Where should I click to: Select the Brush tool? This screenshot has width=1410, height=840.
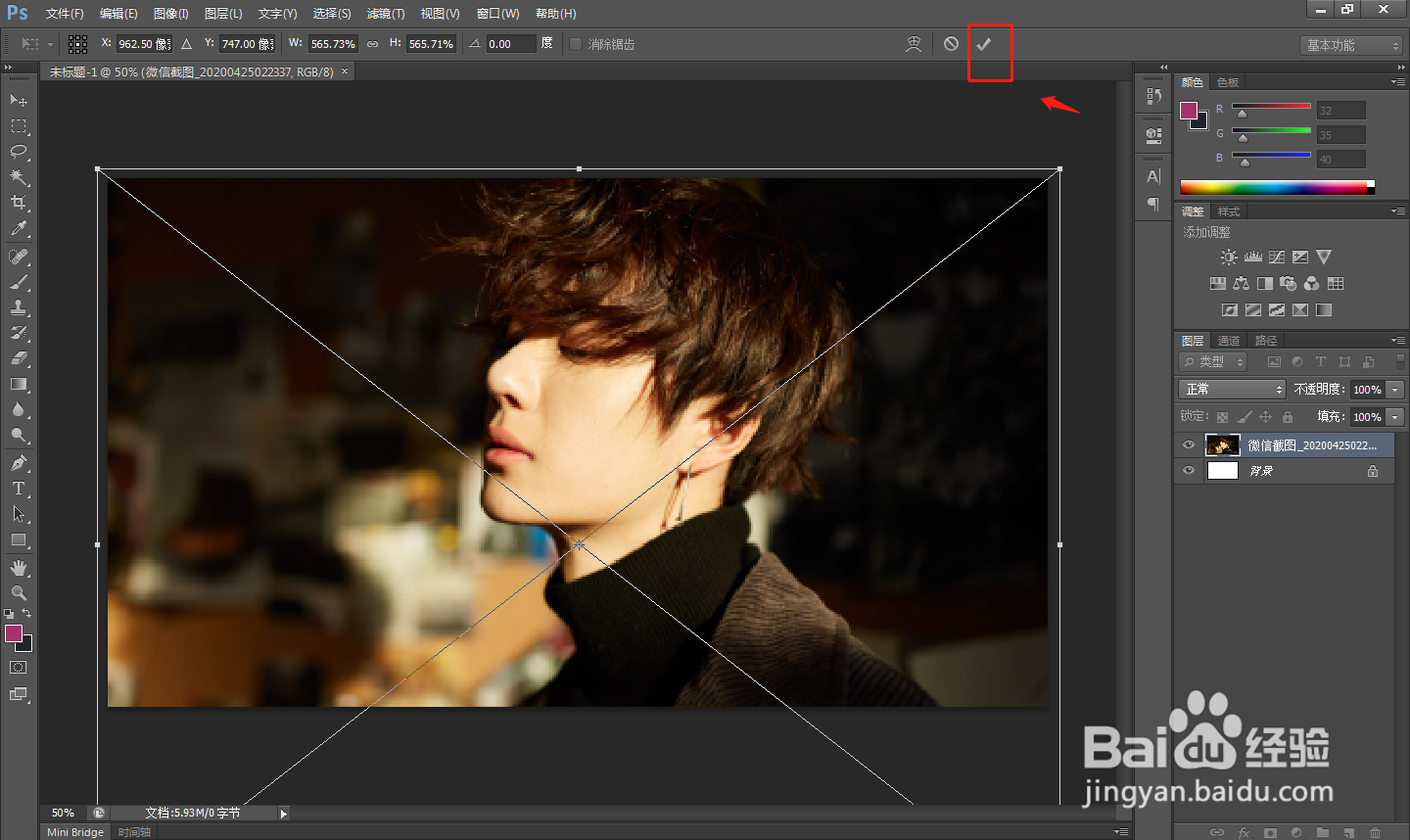point(19,282)
